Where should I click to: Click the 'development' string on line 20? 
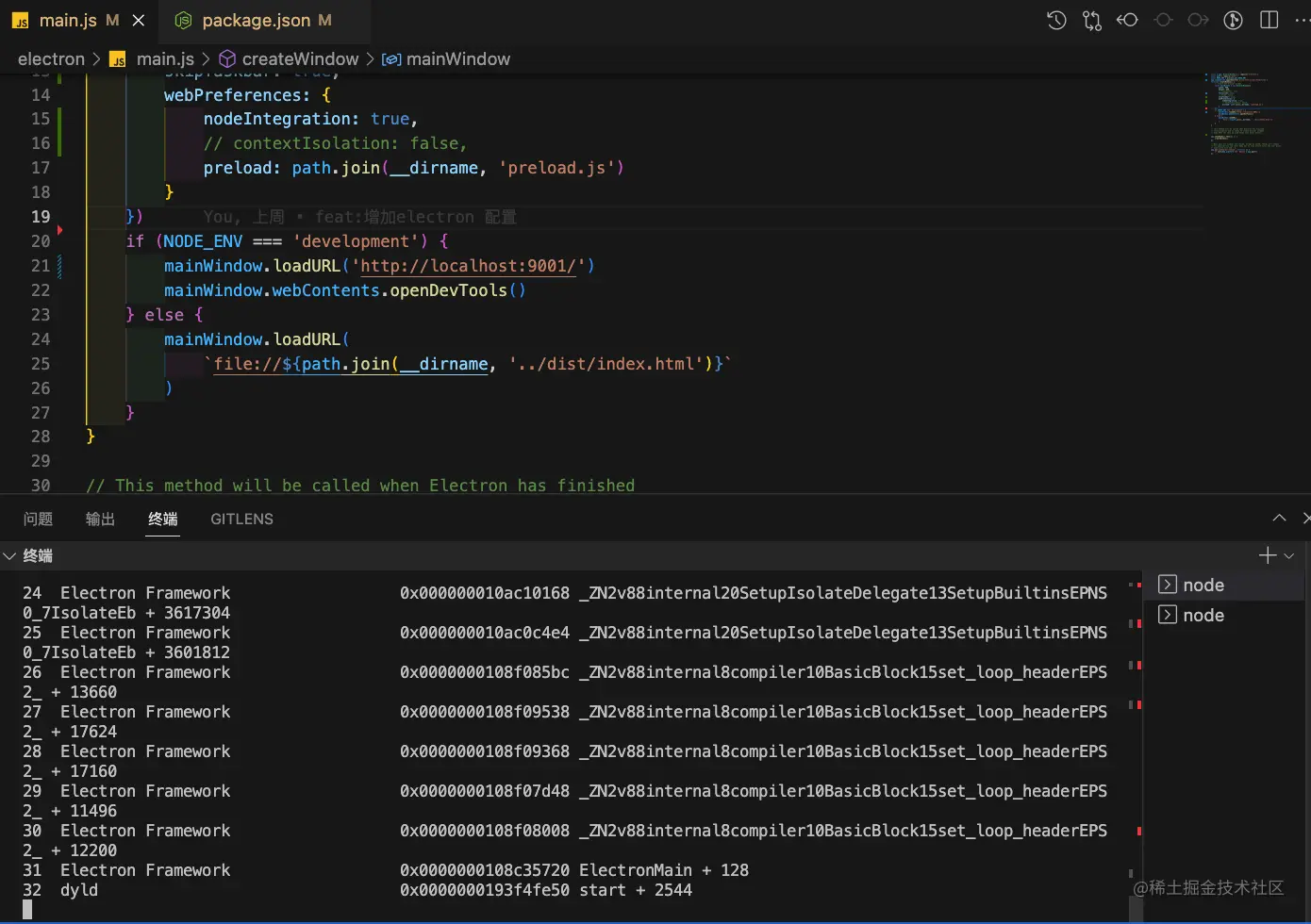point(356,241)
